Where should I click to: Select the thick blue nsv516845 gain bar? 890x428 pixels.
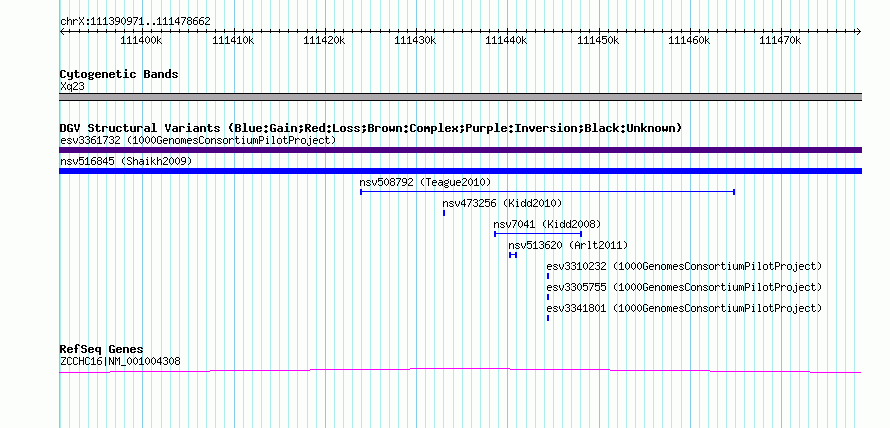(460, 171)
